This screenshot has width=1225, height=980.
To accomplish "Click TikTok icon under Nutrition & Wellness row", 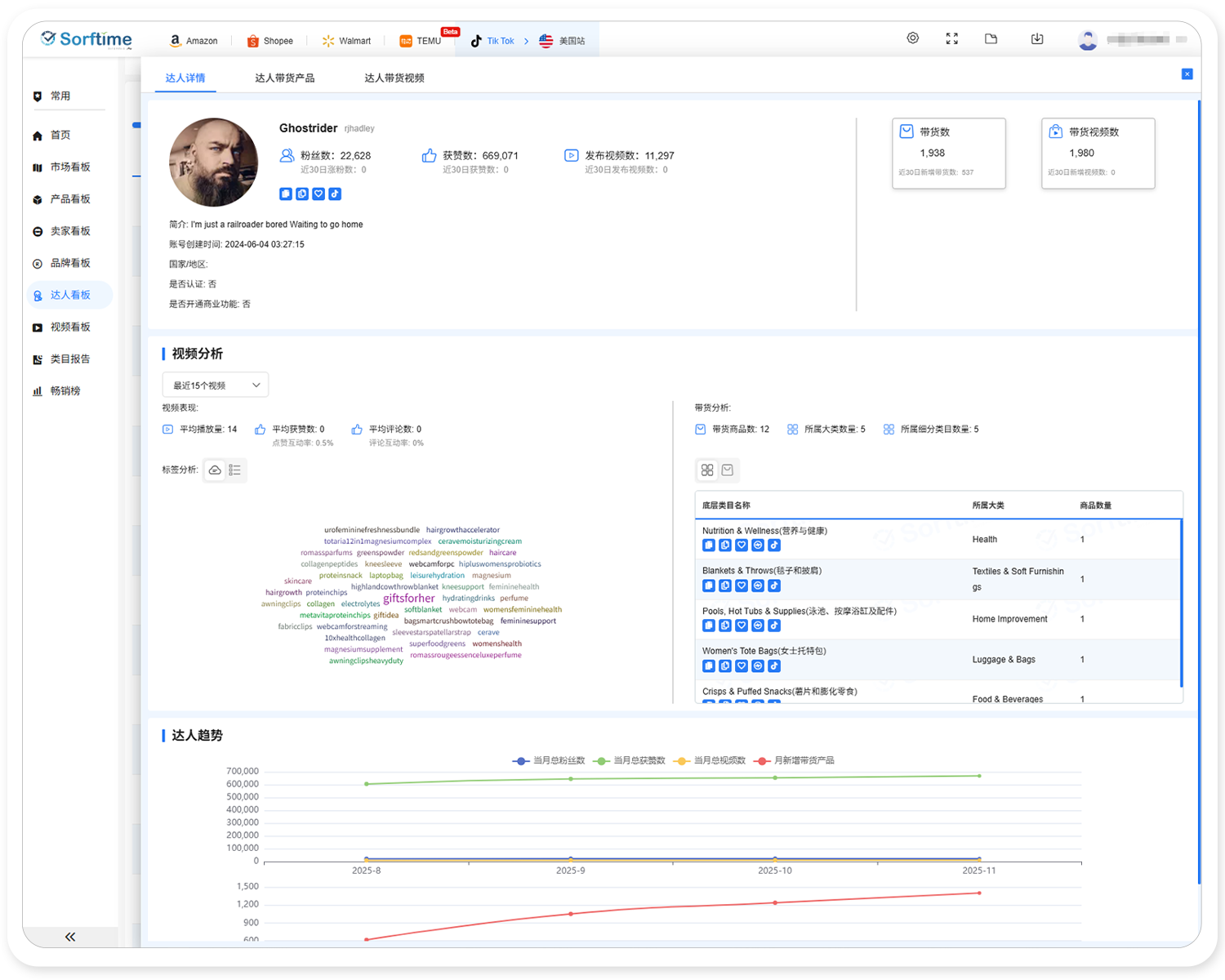I will [774, 546].
